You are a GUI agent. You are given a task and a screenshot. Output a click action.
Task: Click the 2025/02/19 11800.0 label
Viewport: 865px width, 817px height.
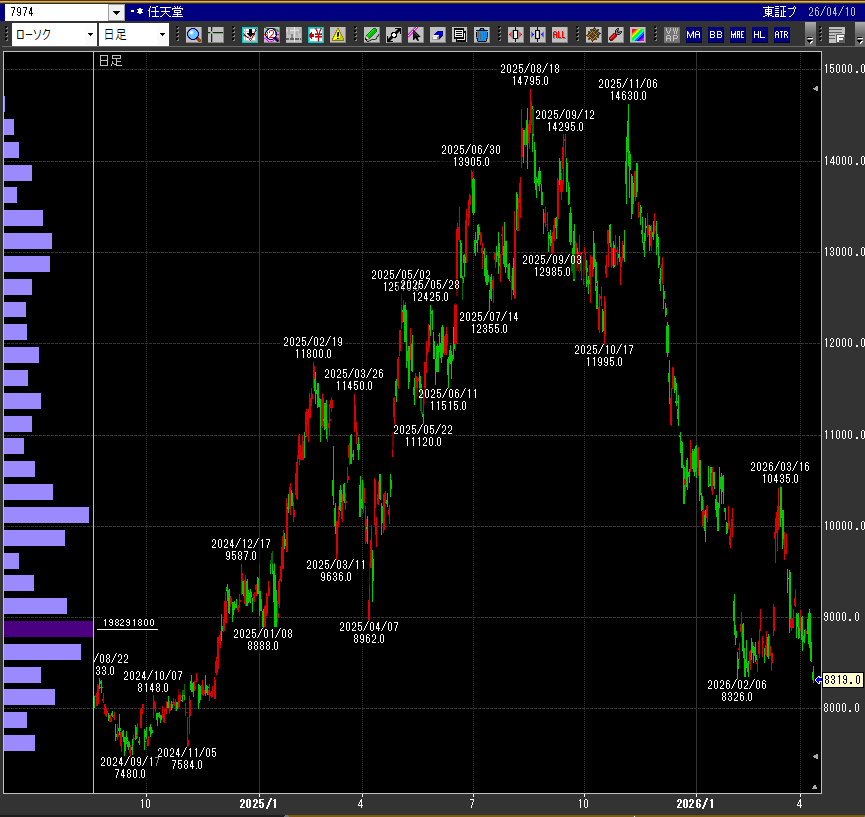click(x=313, y=348)
